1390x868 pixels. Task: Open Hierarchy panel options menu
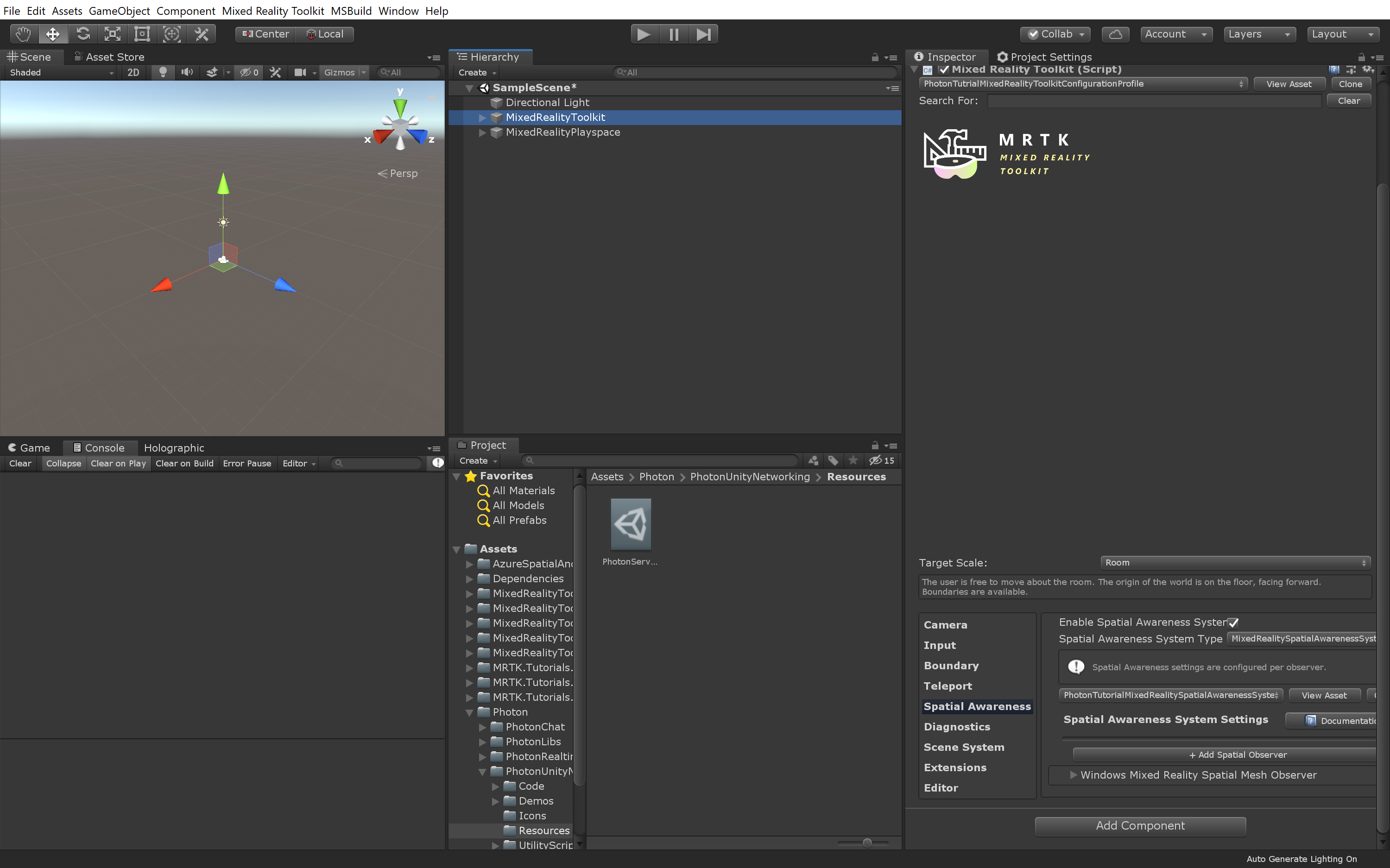(891, 57)
